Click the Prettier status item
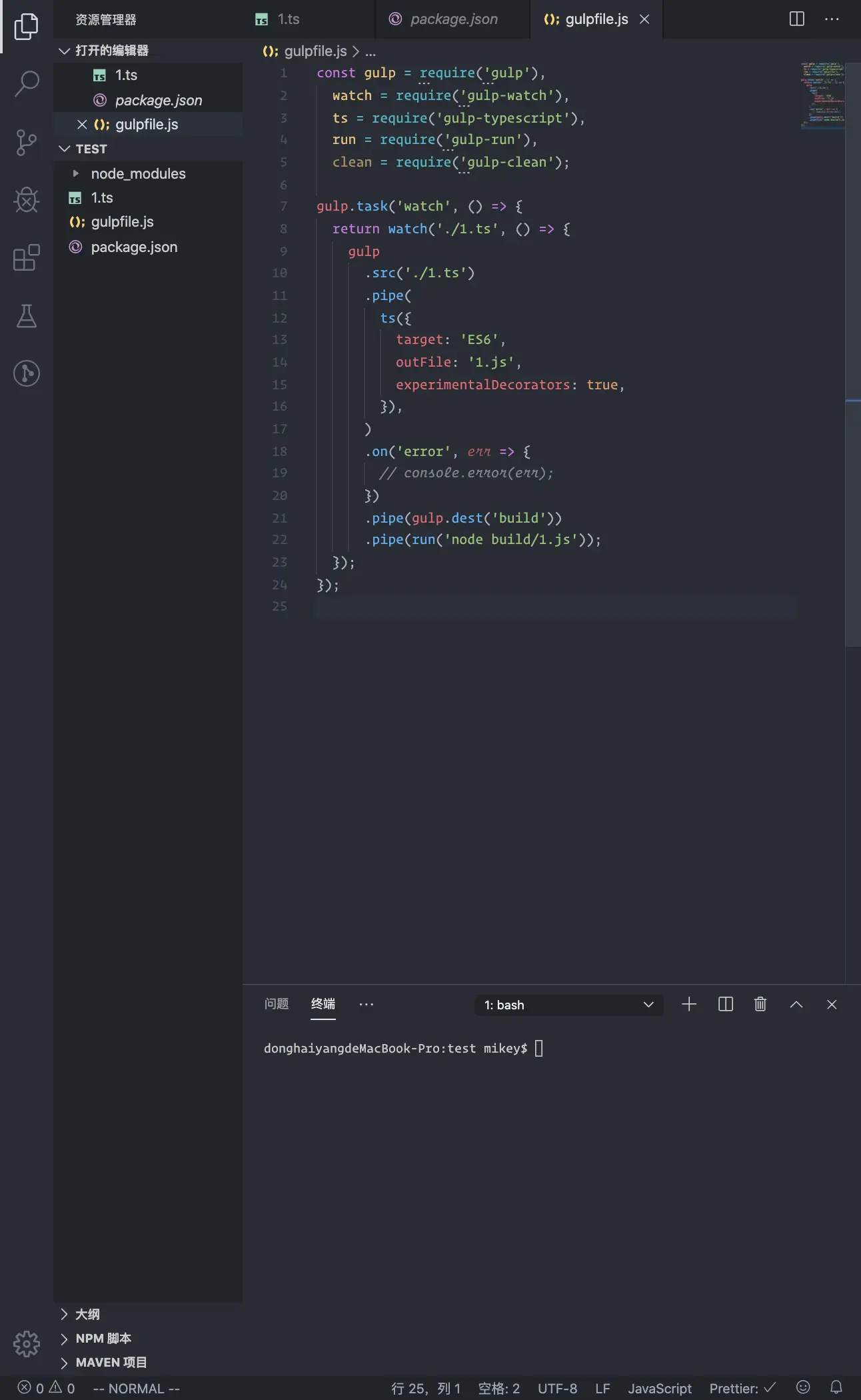The height and width of the screenshot is (1400, 861). coord(742,1388)
